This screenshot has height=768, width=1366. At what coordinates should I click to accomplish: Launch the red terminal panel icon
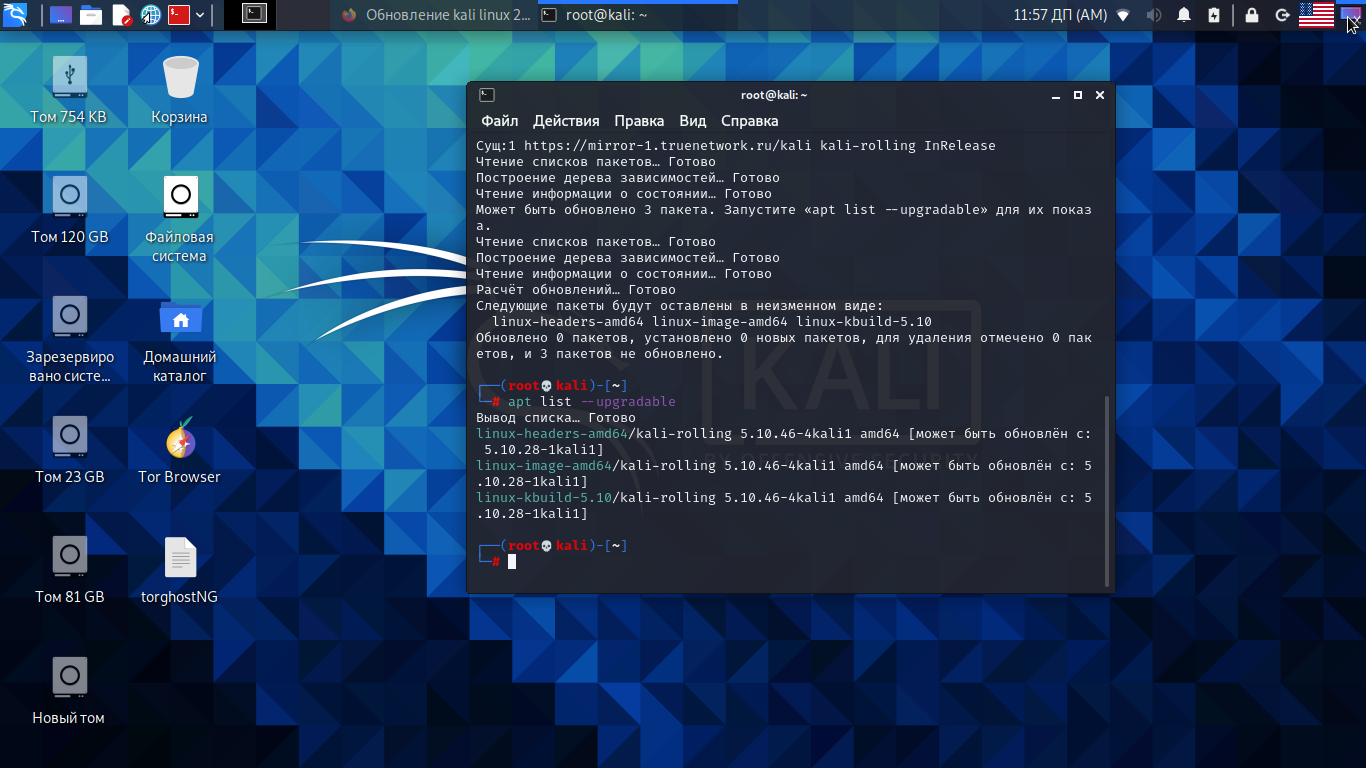click(179, 15)
